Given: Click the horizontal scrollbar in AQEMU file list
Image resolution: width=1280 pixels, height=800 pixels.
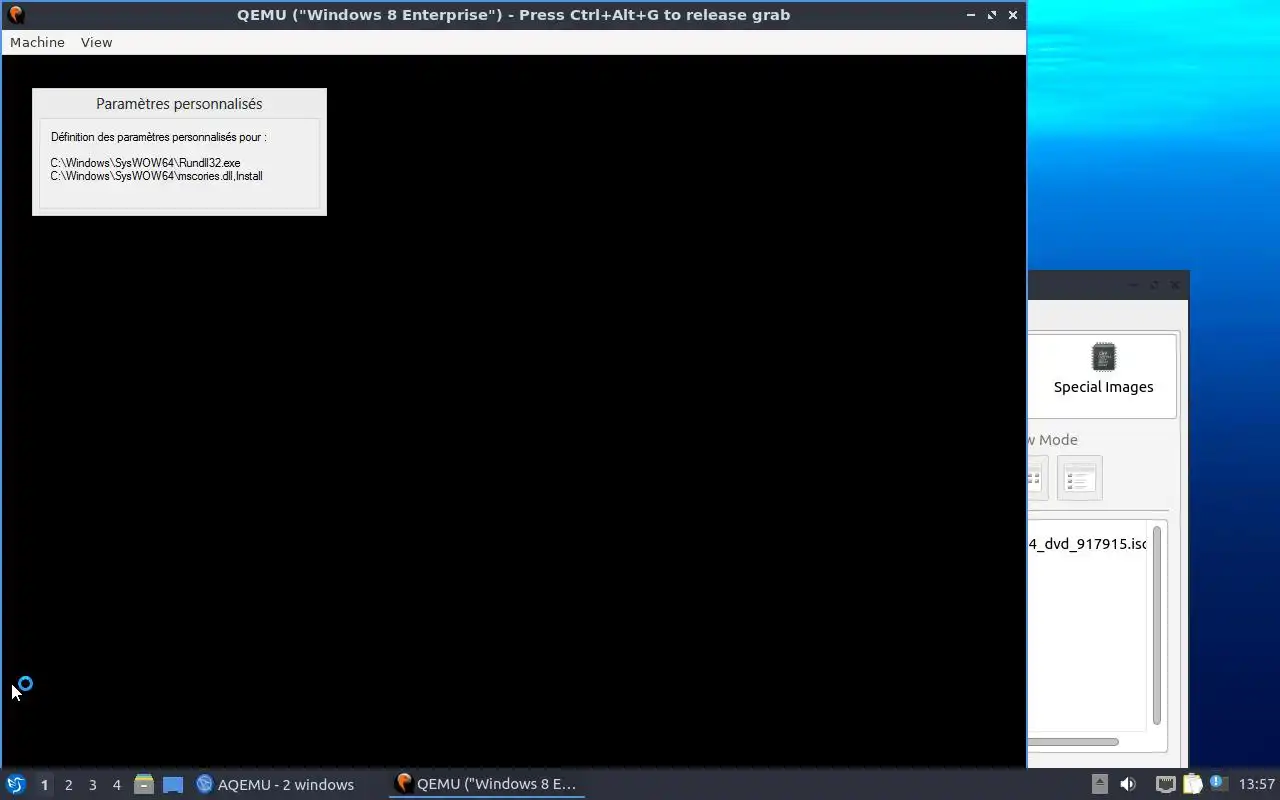Looking at the screenshot, I should click(1073, 742).
